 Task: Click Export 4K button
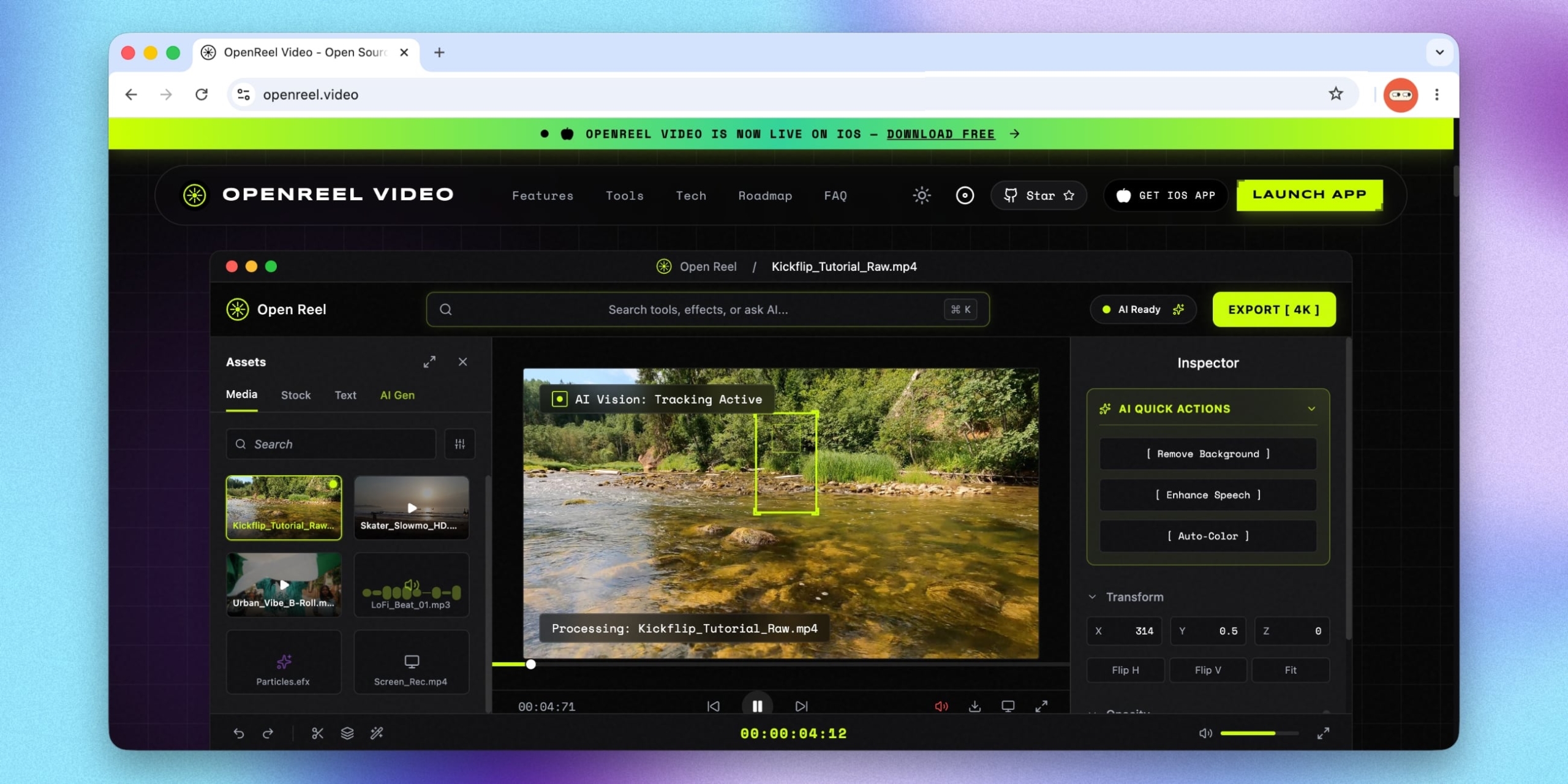[1274, 309]
